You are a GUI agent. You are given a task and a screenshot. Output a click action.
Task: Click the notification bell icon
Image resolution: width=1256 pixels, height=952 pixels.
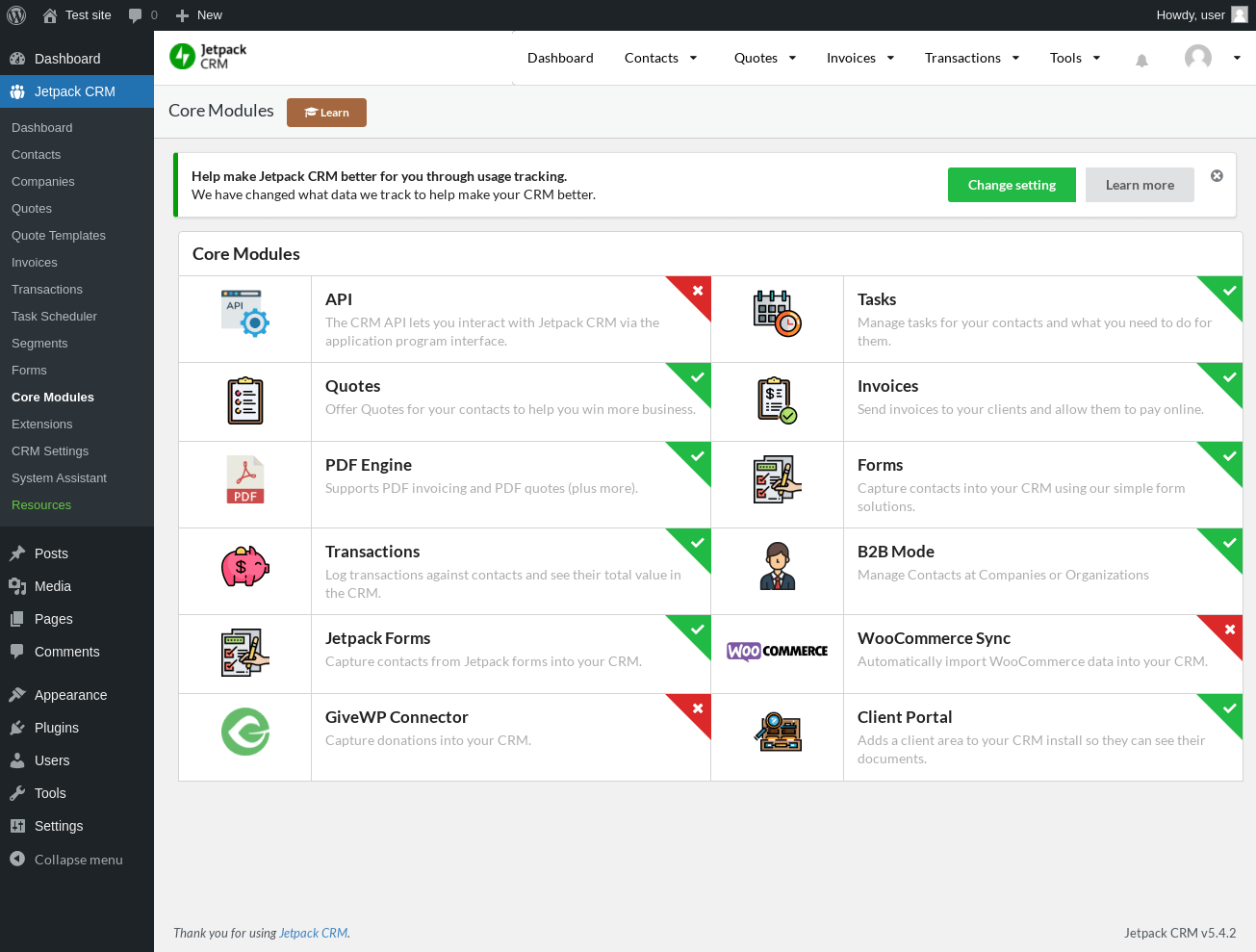tap(1141, 60)
